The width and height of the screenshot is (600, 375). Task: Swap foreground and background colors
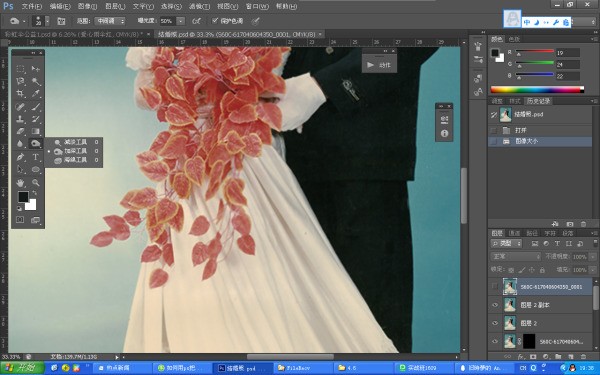point(34,193)
